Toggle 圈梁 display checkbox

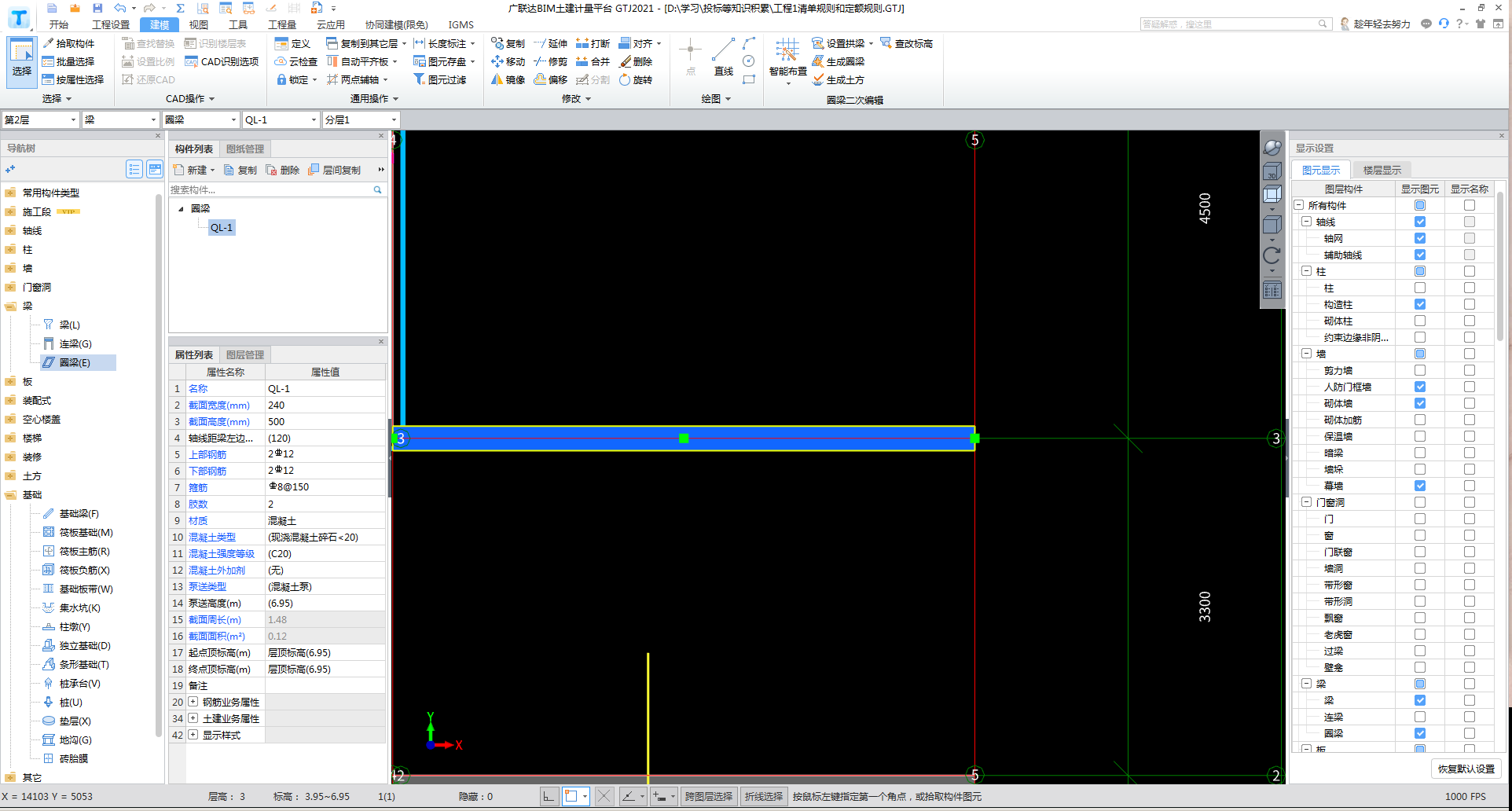1420,733
